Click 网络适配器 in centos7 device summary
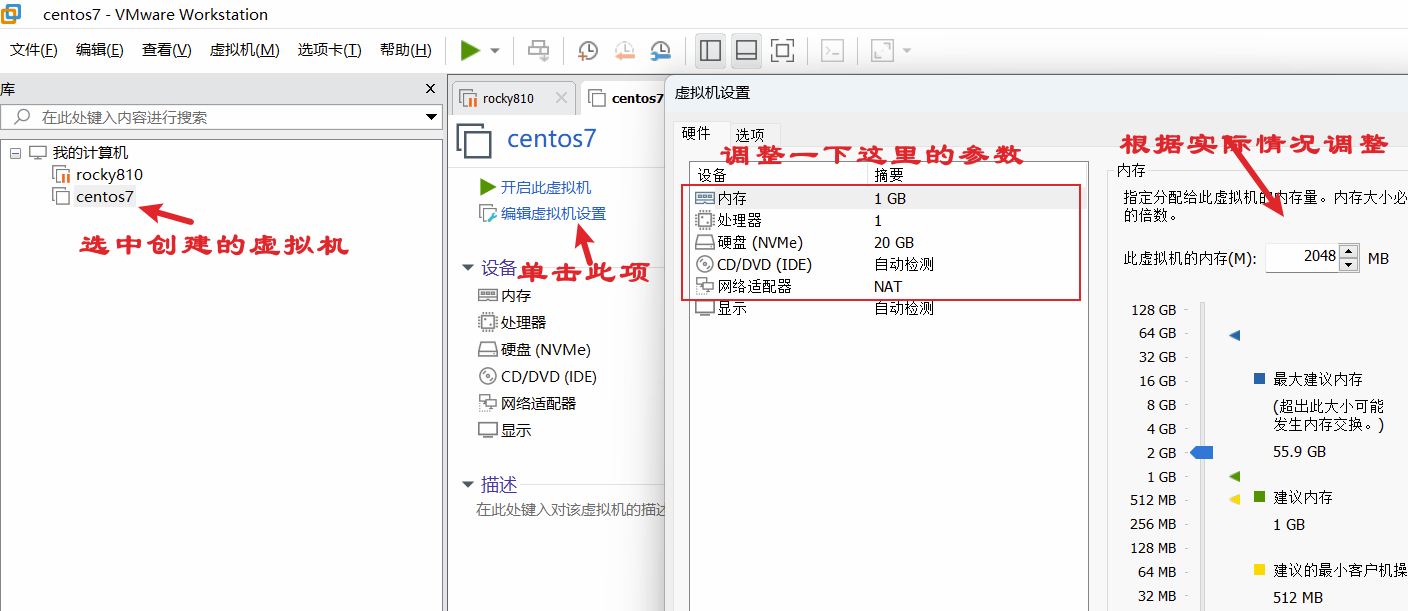The height and width of the screenshot is (611, 1408). coord(538,403)
